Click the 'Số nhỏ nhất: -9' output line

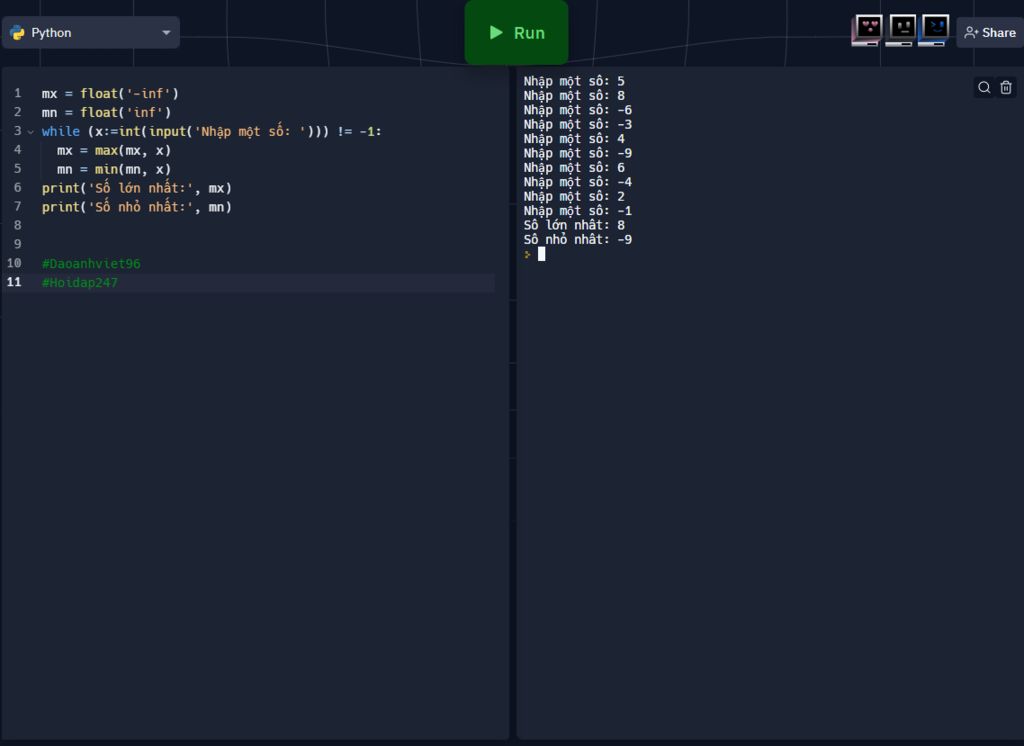(577, 240)
